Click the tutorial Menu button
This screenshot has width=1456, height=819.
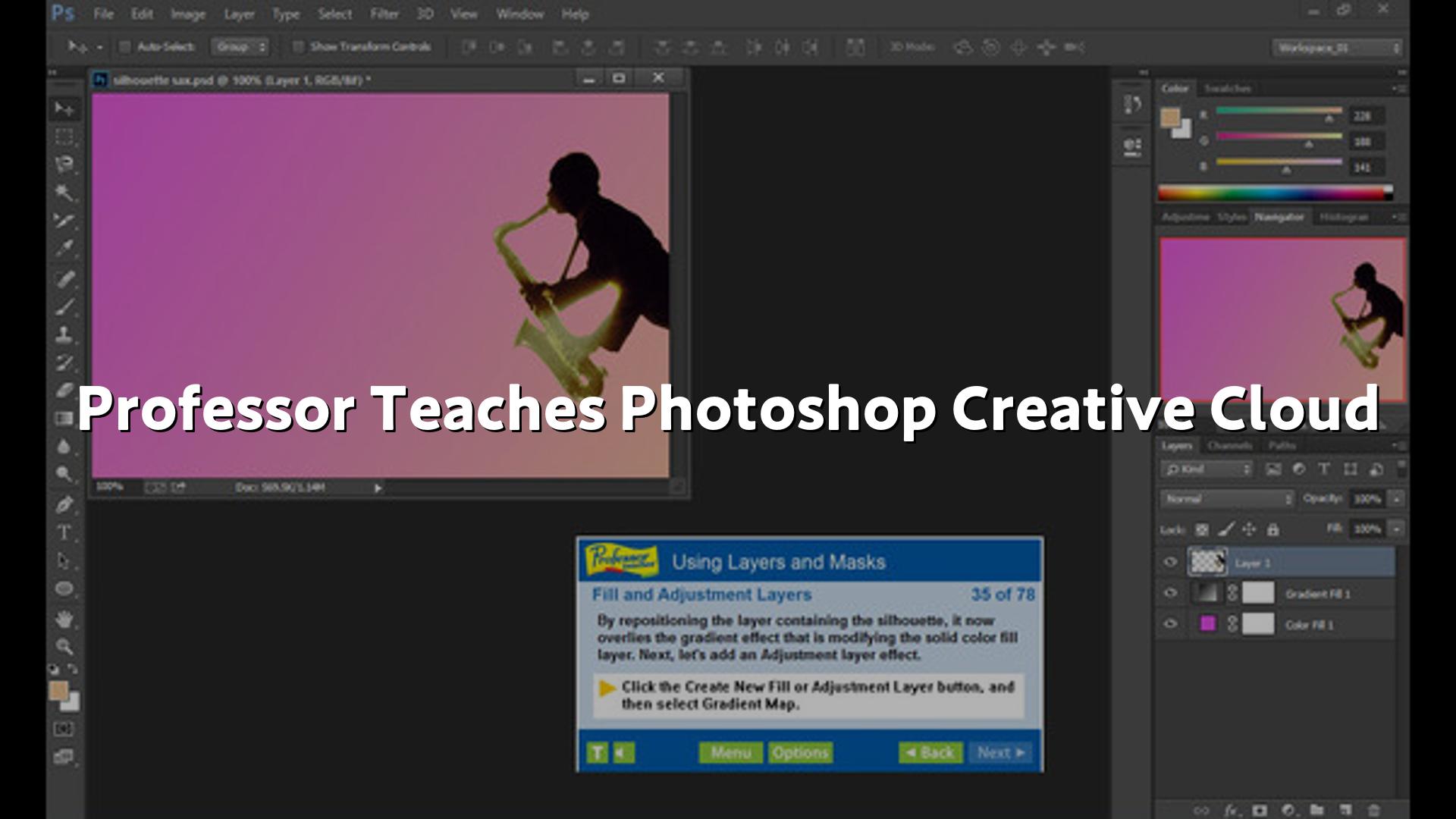730,752
